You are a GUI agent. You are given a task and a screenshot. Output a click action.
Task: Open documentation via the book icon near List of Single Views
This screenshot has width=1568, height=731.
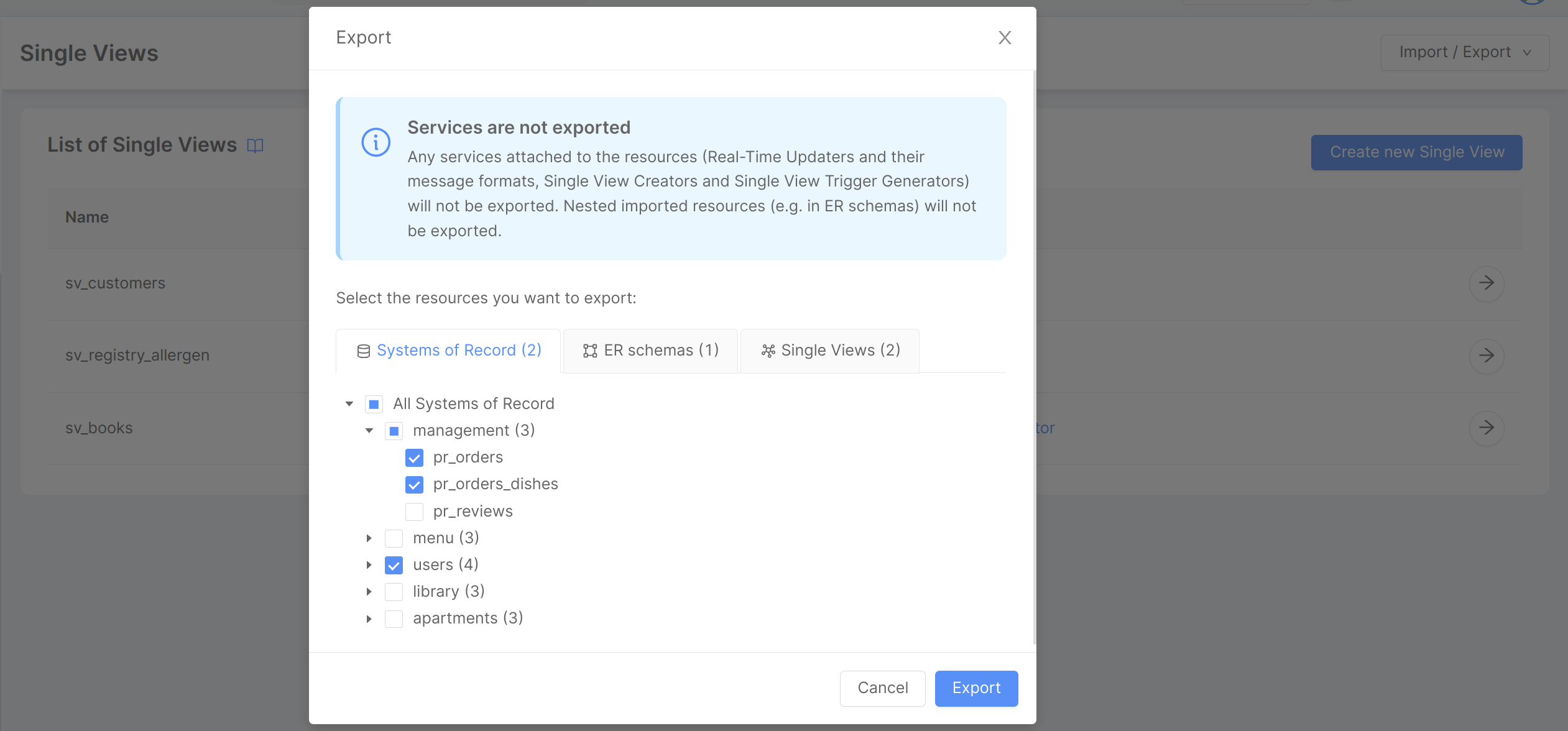[256, 145]
